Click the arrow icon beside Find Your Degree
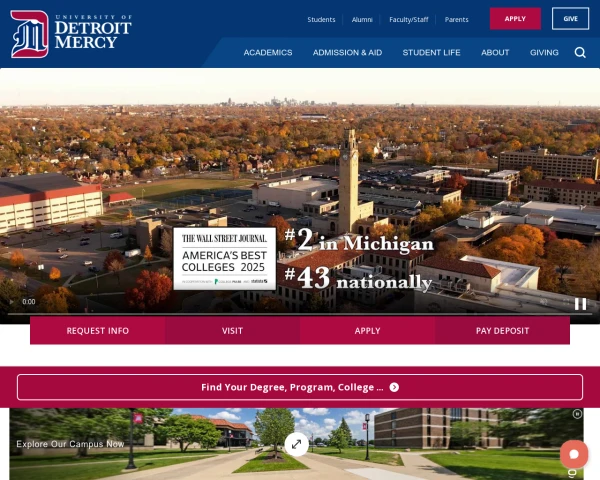 (x=394, y=387)
